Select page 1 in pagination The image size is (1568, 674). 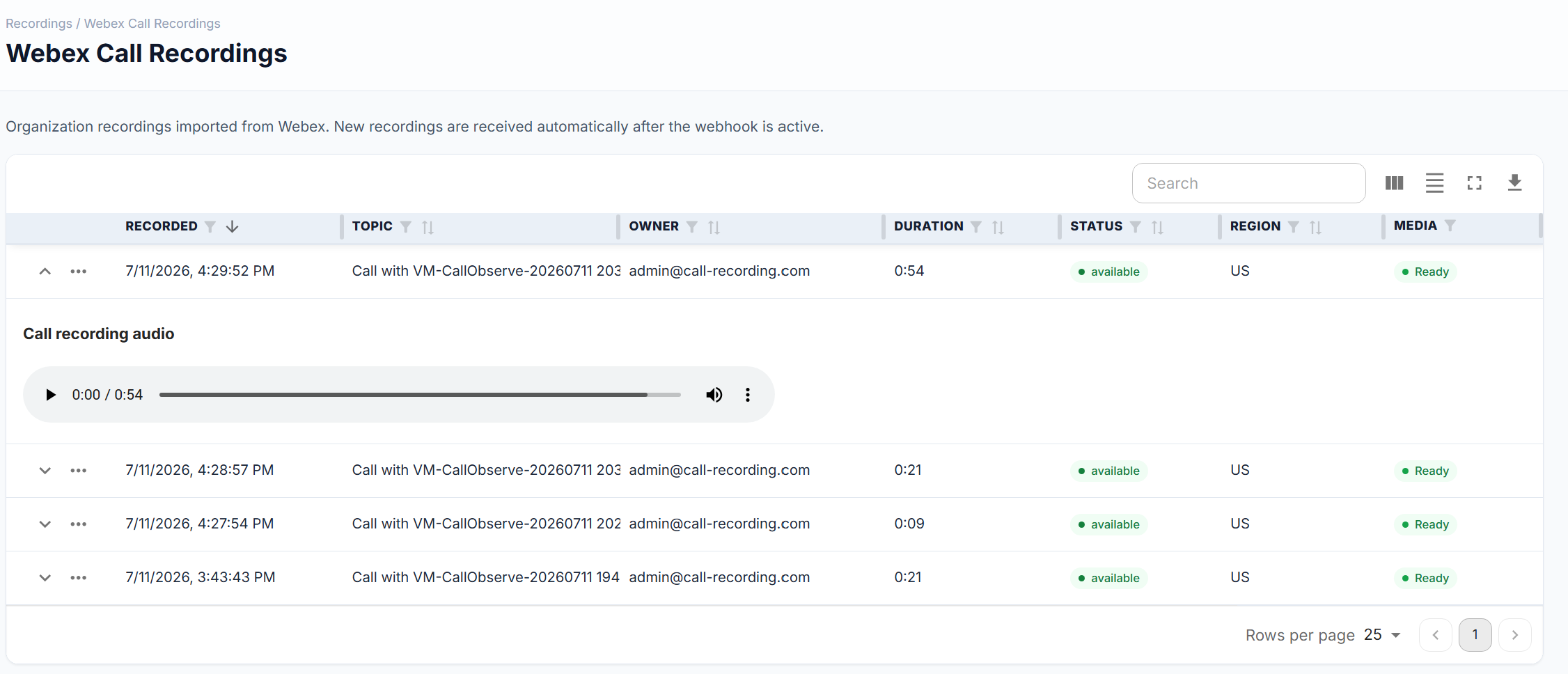point(1475,635)
